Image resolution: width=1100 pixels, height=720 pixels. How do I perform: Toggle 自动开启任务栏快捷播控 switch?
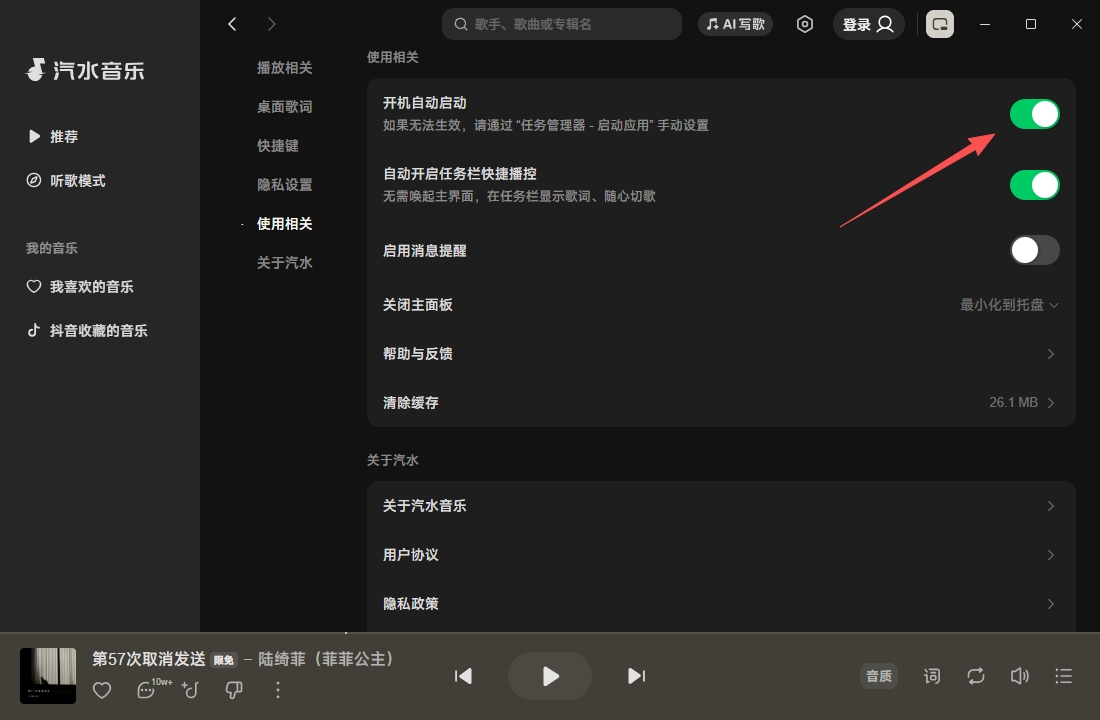pos(1034,185)
